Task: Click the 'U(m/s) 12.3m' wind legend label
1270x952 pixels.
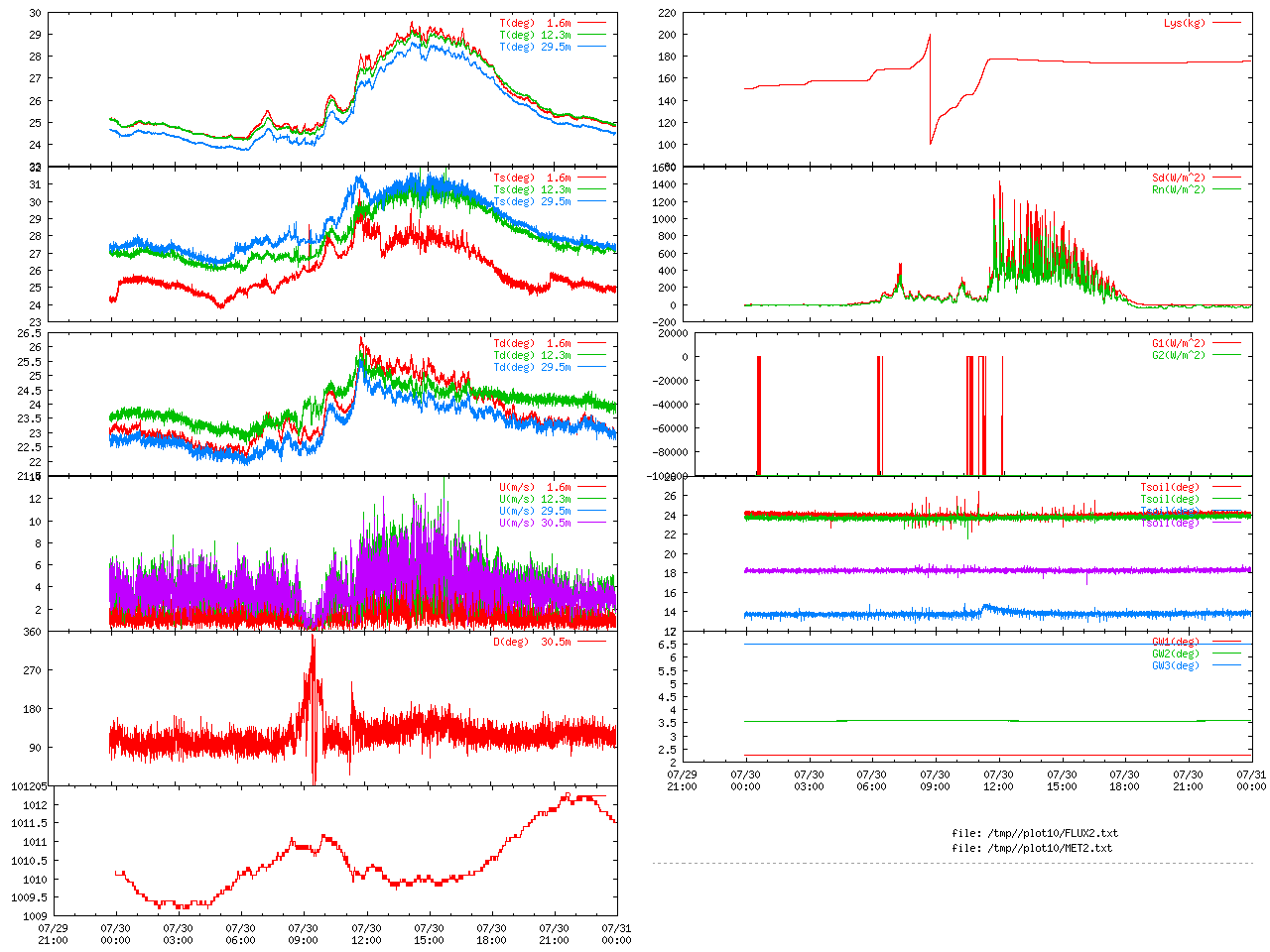Action: pyautogui.click(x=536, y=500)
